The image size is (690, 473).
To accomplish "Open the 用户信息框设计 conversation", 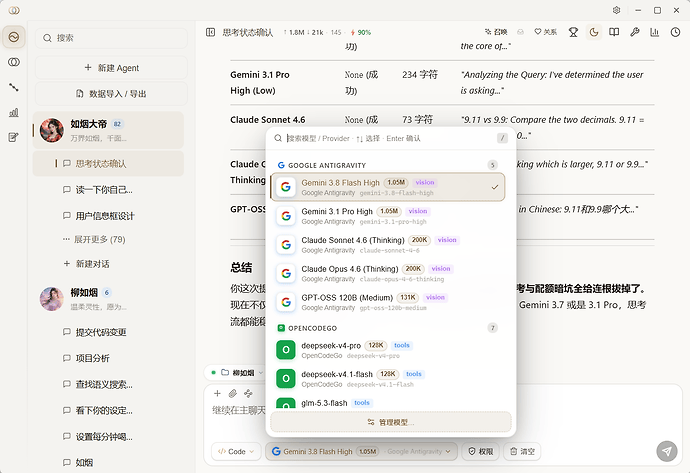I will click(x=108, y=216).
